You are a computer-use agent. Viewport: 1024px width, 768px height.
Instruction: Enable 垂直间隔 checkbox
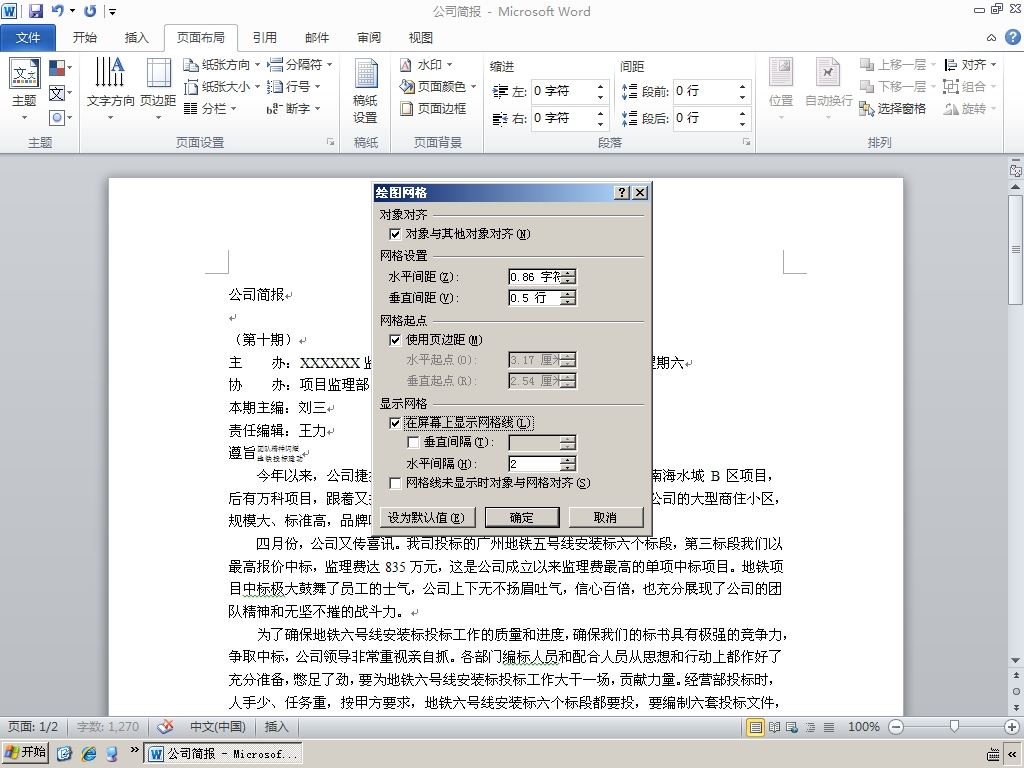[413, 442]
